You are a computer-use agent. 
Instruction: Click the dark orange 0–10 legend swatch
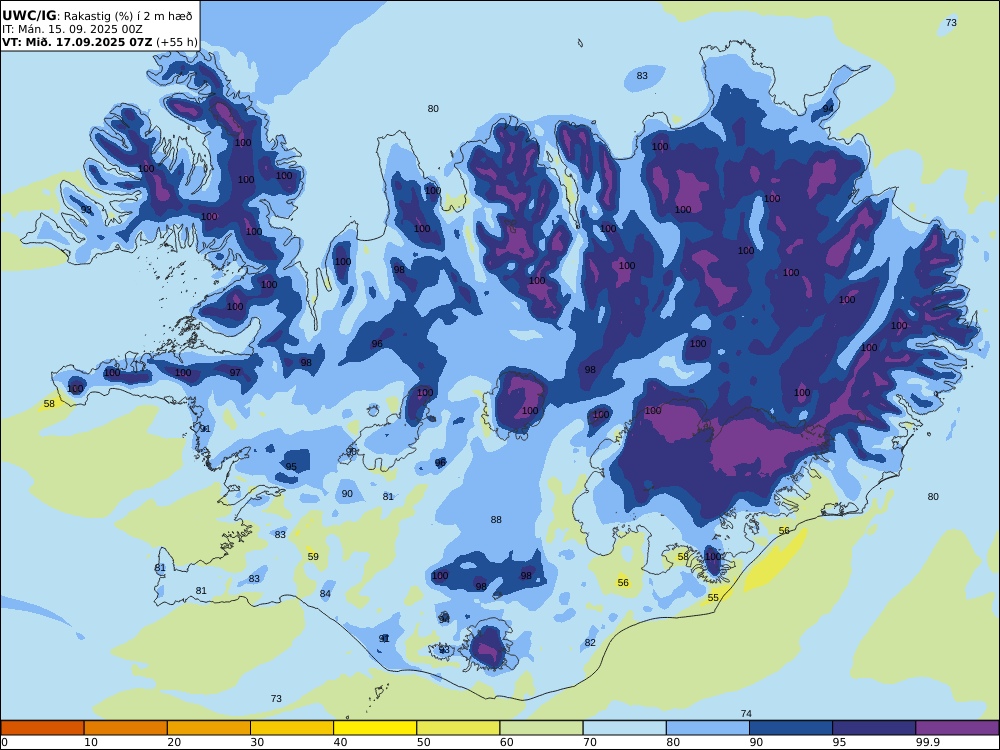pos(42,728)
